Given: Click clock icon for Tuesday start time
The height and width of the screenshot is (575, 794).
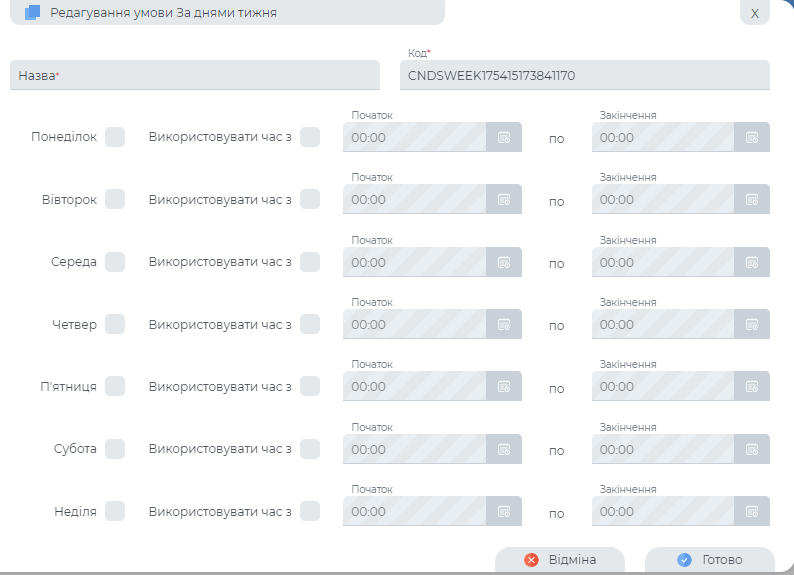Looking at the screenshot, I should click(504, 200).
